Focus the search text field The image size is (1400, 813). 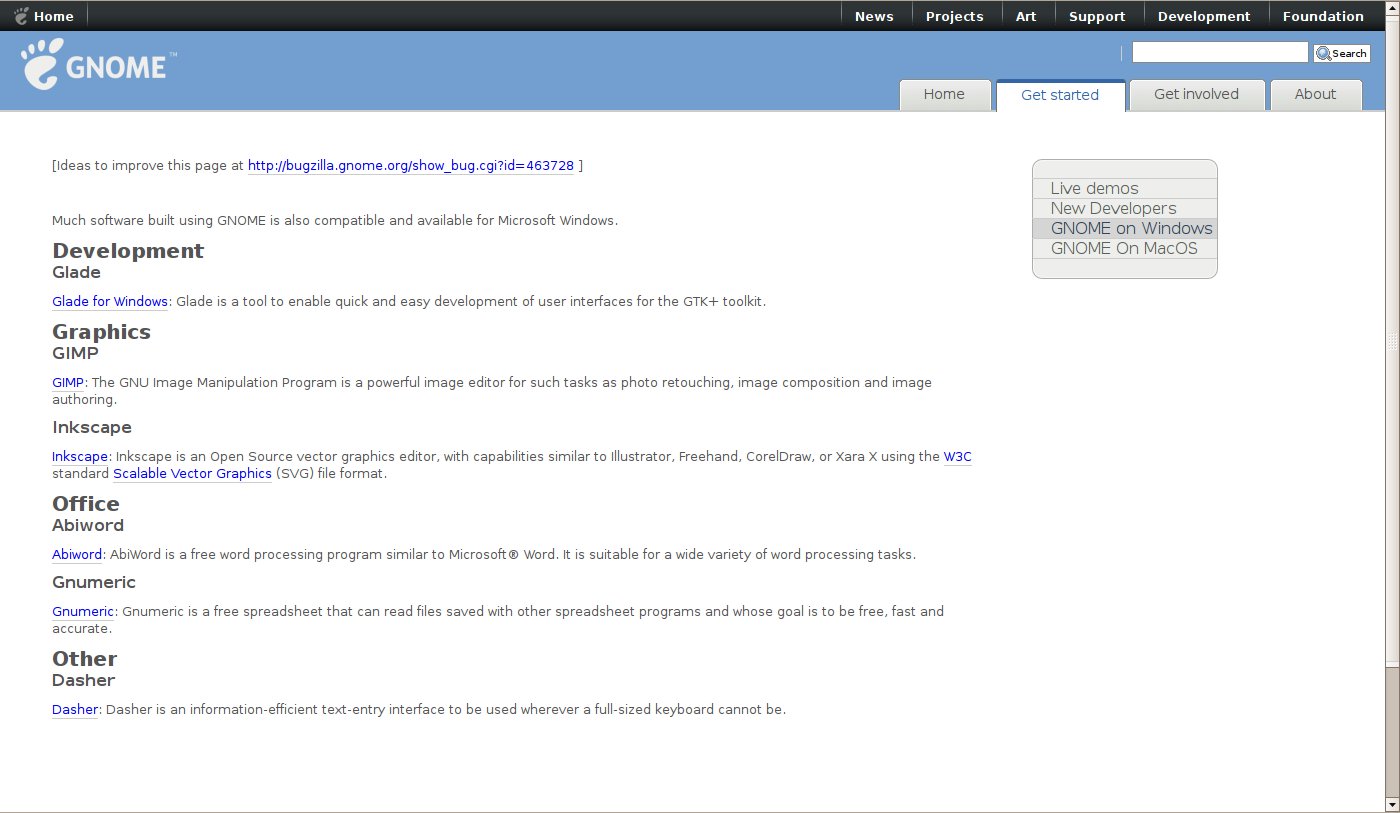pyautogui.click(x=1220, y=52)
